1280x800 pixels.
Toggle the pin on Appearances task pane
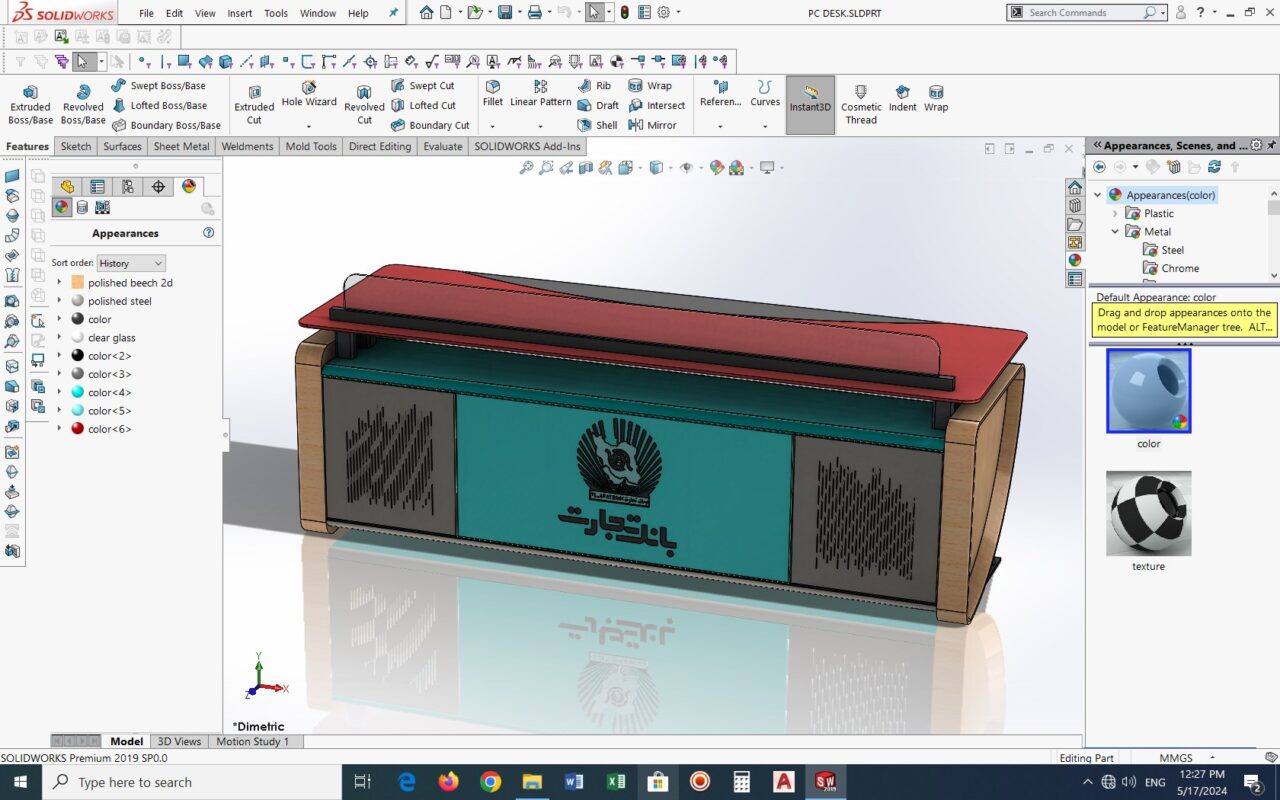point(1273,145)
